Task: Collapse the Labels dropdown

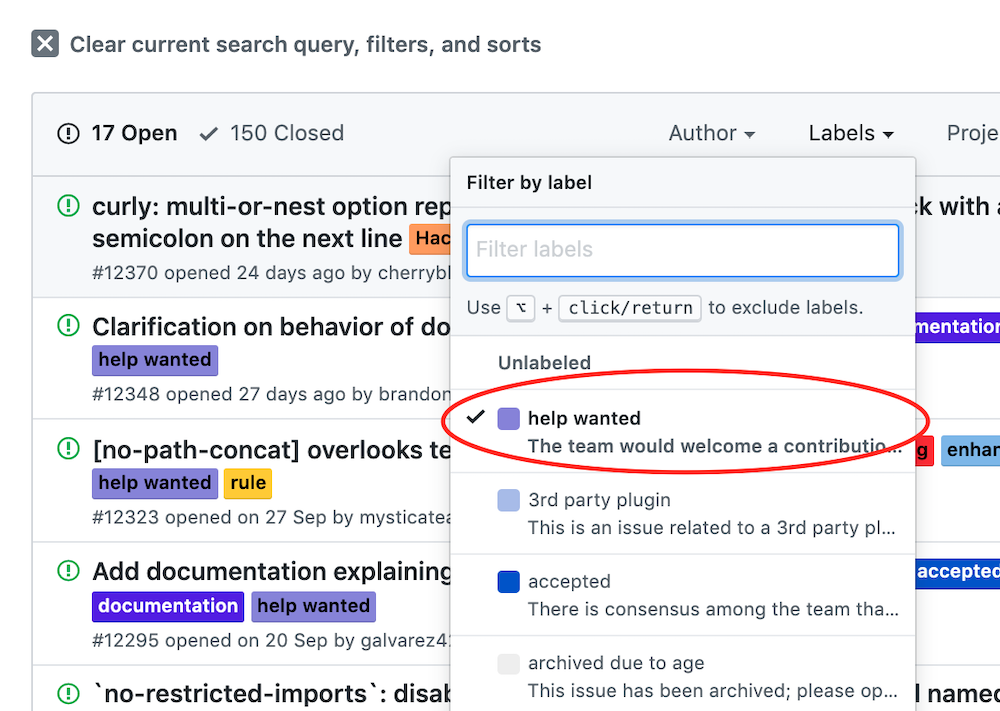Action: click(x=851, y=133)
